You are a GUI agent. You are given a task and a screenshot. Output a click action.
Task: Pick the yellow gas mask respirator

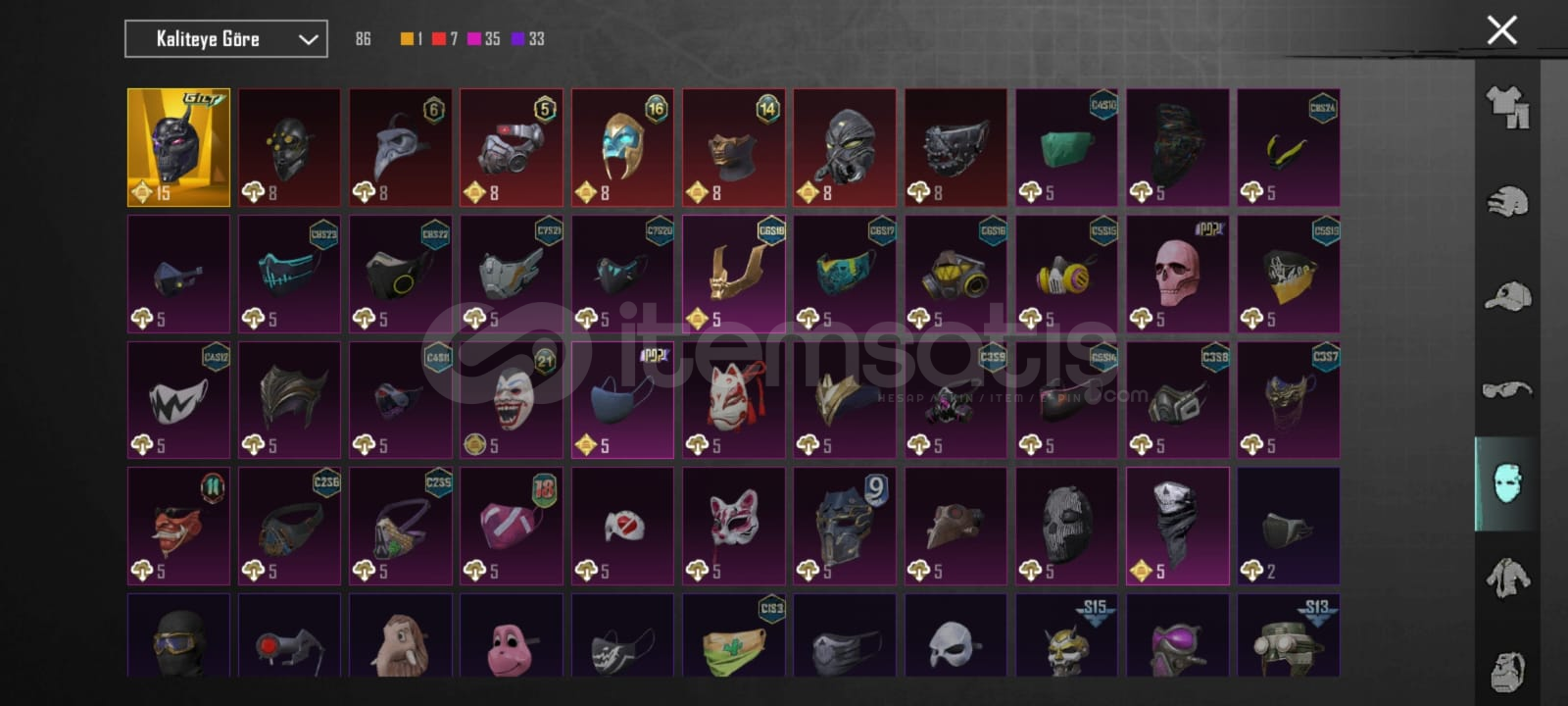pyautogui.click(x=1066, y=274)
